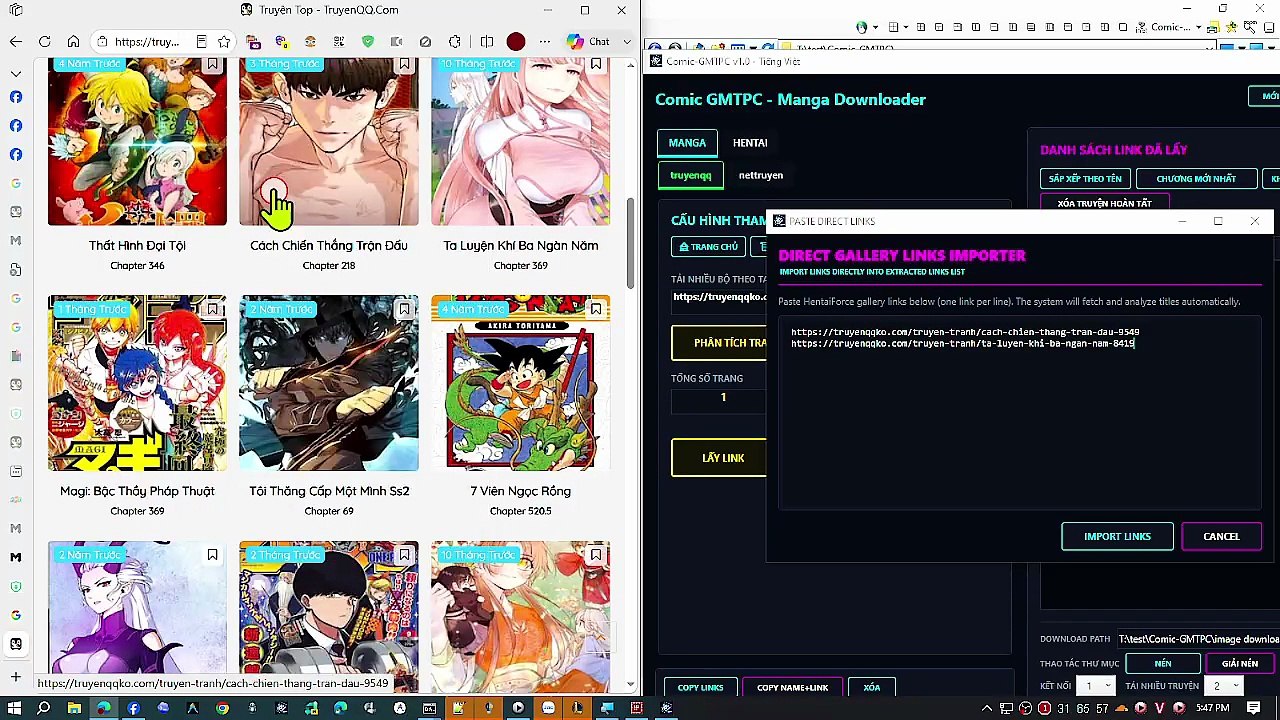1280x720 pixels.
Task: Bookmark Tôi Thăng Cấp Một Mình Ss2 comic
Action: click(x=404, y=310)
